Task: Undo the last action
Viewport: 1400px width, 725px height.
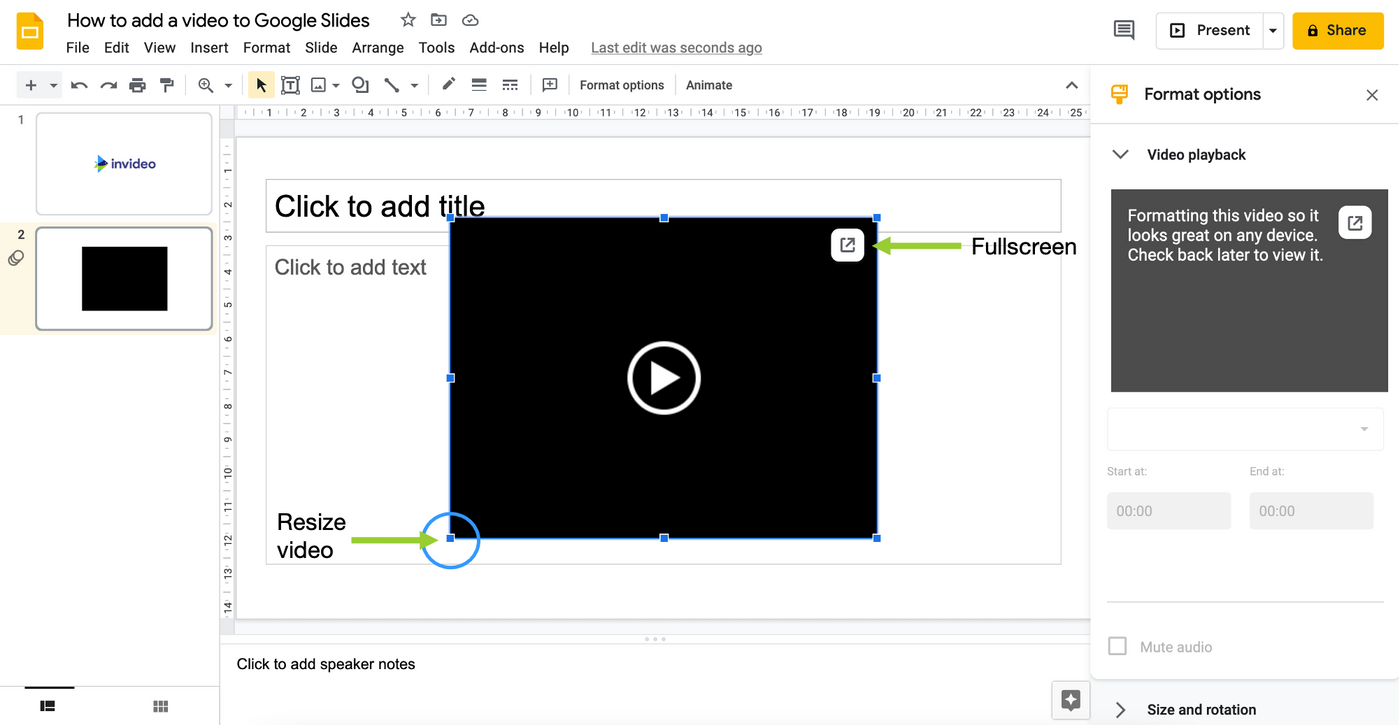Action: click(x=79, y=85)
